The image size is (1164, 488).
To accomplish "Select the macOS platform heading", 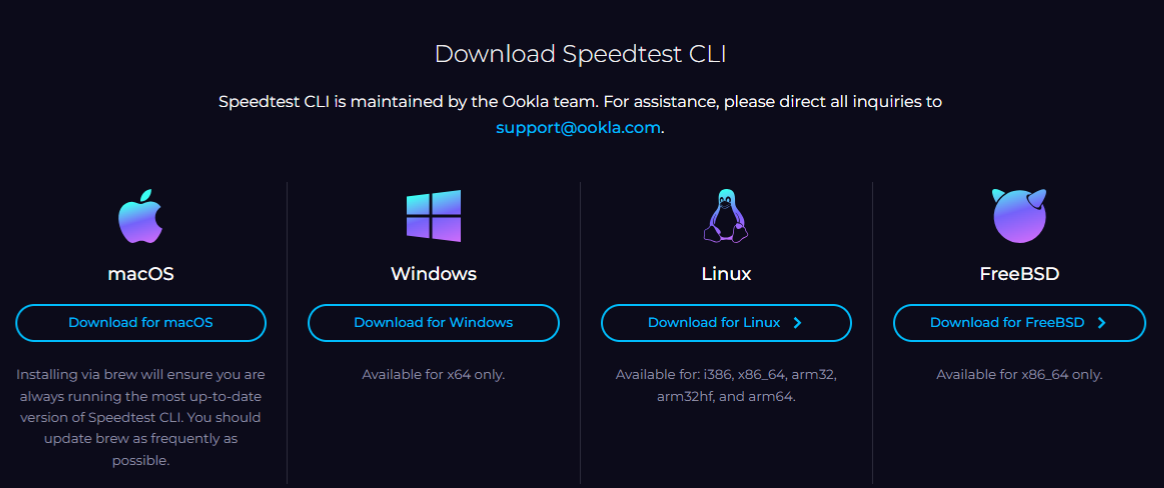I will click(140, 273).
